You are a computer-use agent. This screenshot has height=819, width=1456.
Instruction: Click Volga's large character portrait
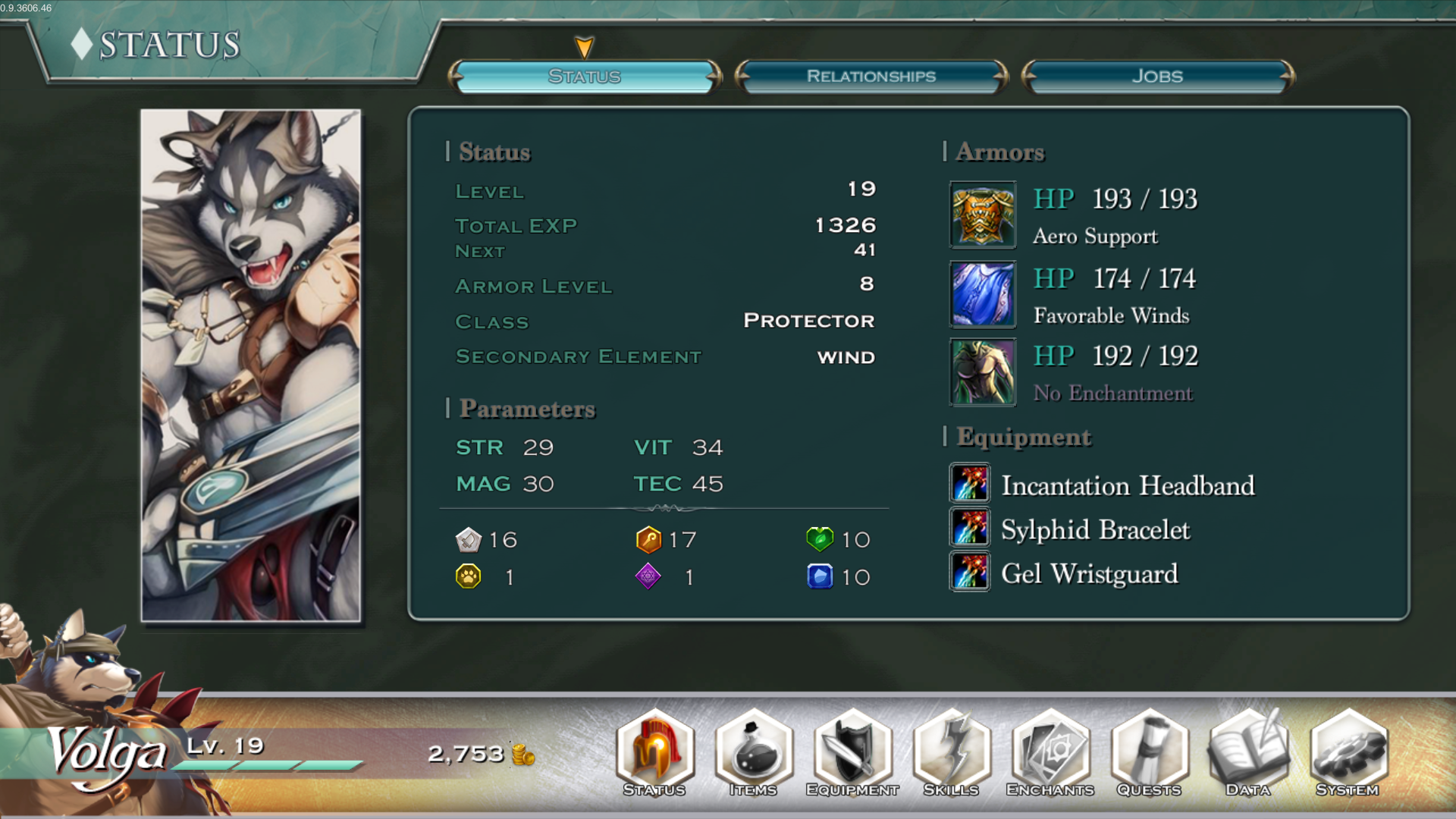(x=251, y=366)
